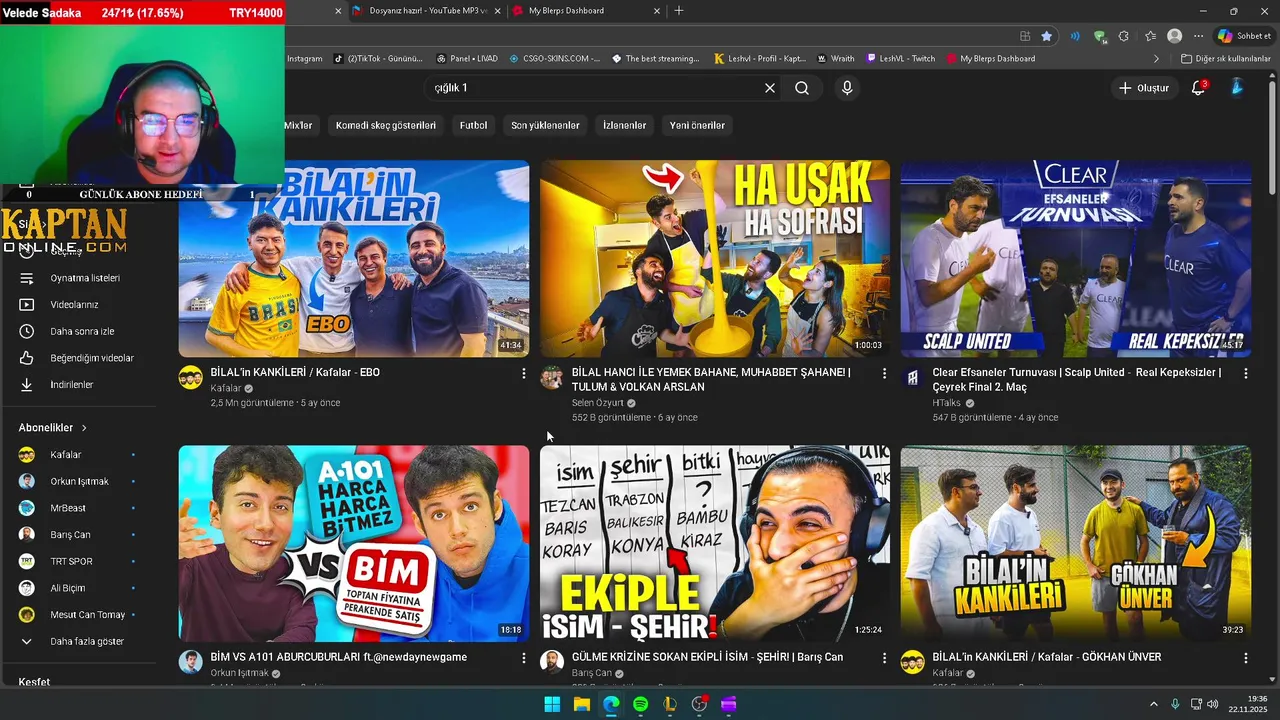The width and height of the screenshot is (1280, 720).
Task: Open more options for BİM VS A101 video
Action: [x=523, y=658]
